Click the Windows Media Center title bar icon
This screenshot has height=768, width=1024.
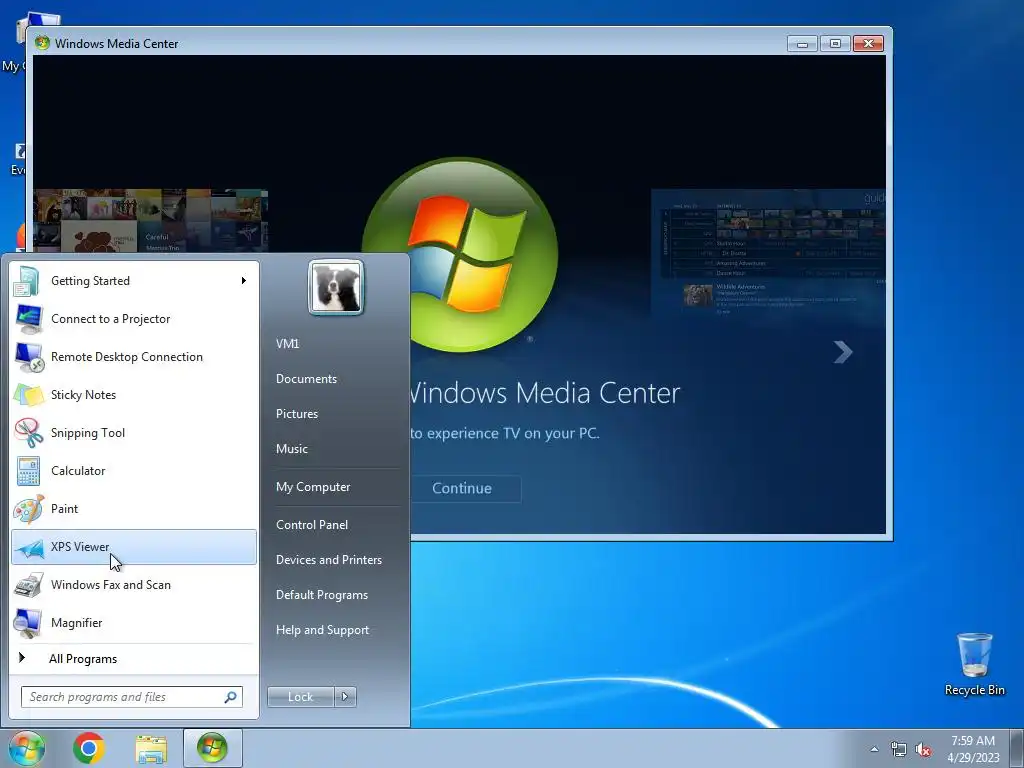tap(42, 43)
